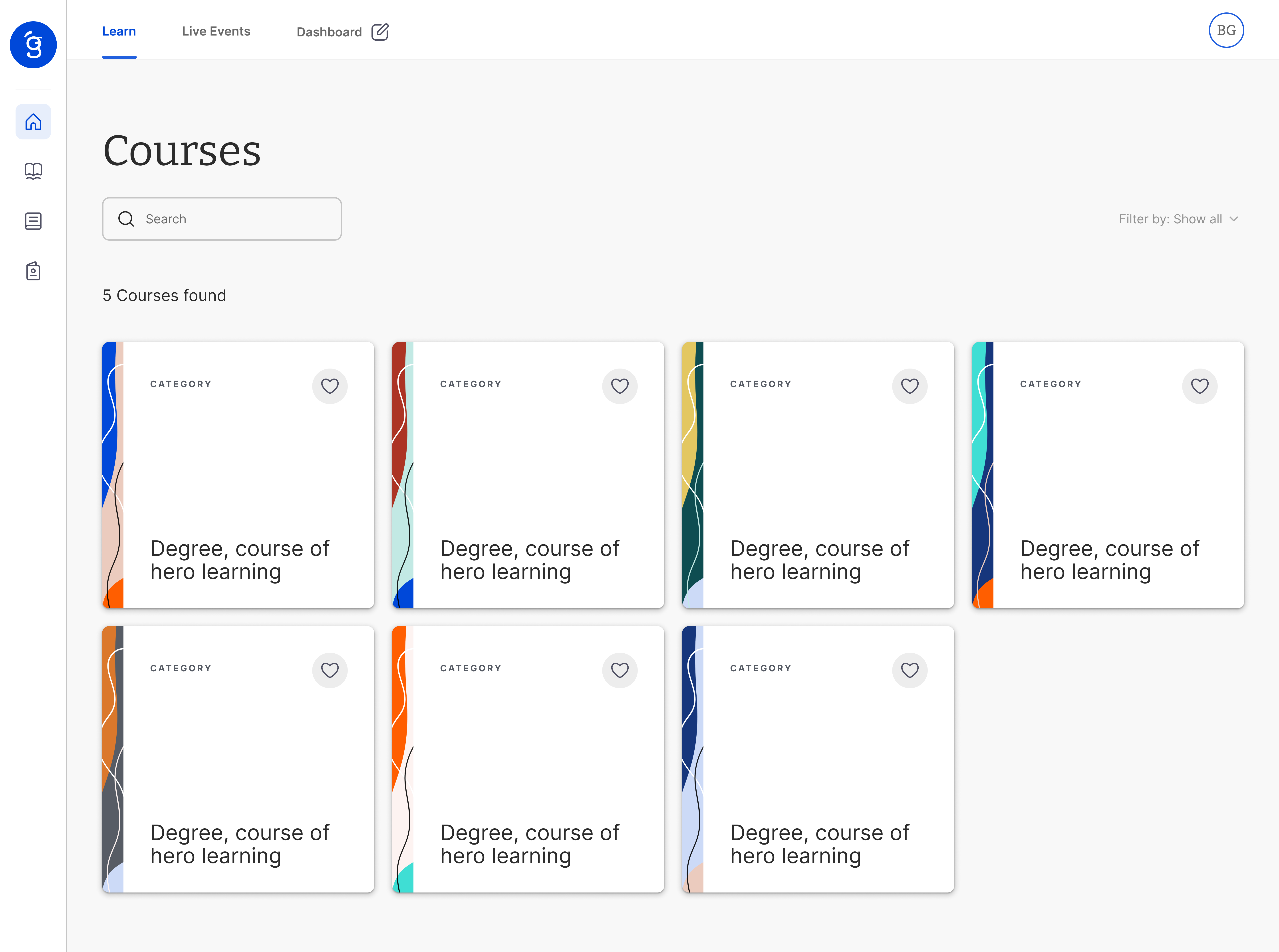
Task: Click the blue G logo in the sidebar
Action: point(33,45)
